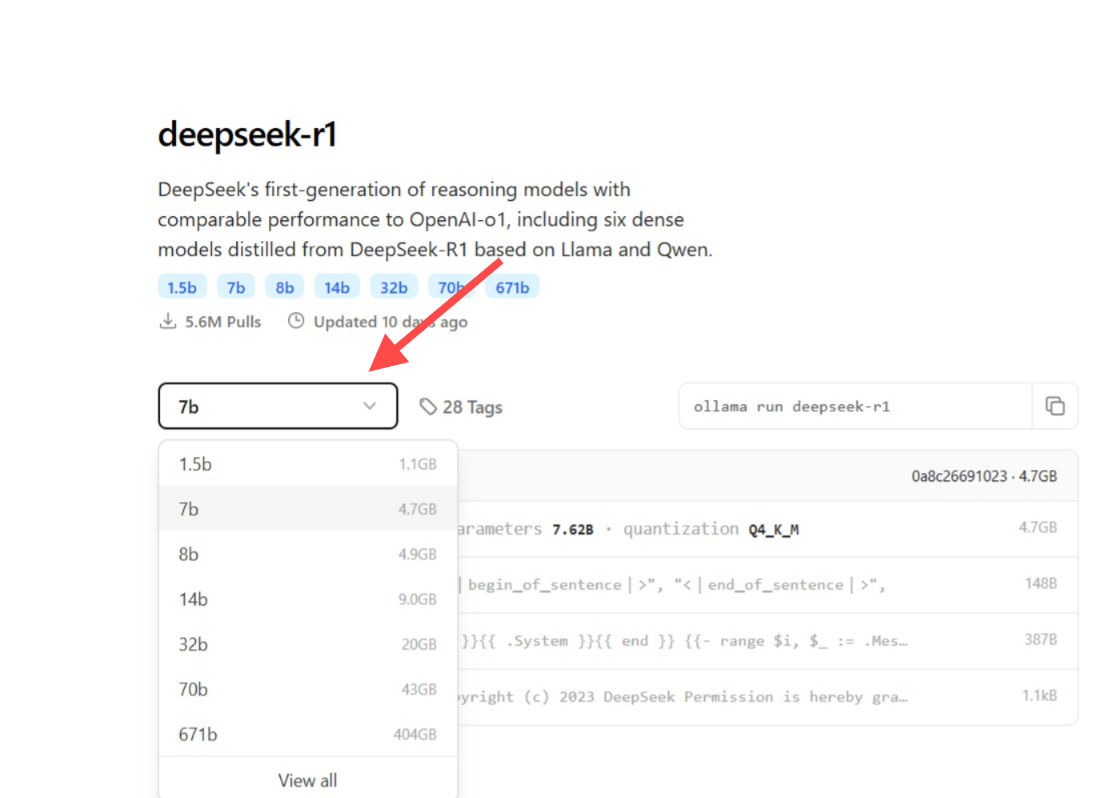
Task: Select the 32b 20GB option
Action: pyautogui.click(x=307, y=644)
